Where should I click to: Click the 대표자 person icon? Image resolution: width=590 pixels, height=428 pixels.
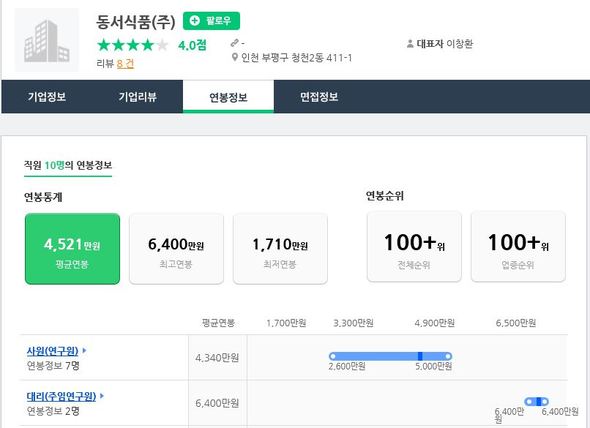tap(410, 44)
